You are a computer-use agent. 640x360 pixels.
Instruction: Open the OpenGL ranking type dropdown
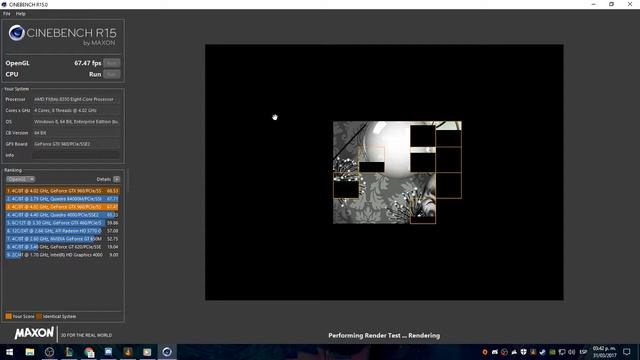click(20, 179)
